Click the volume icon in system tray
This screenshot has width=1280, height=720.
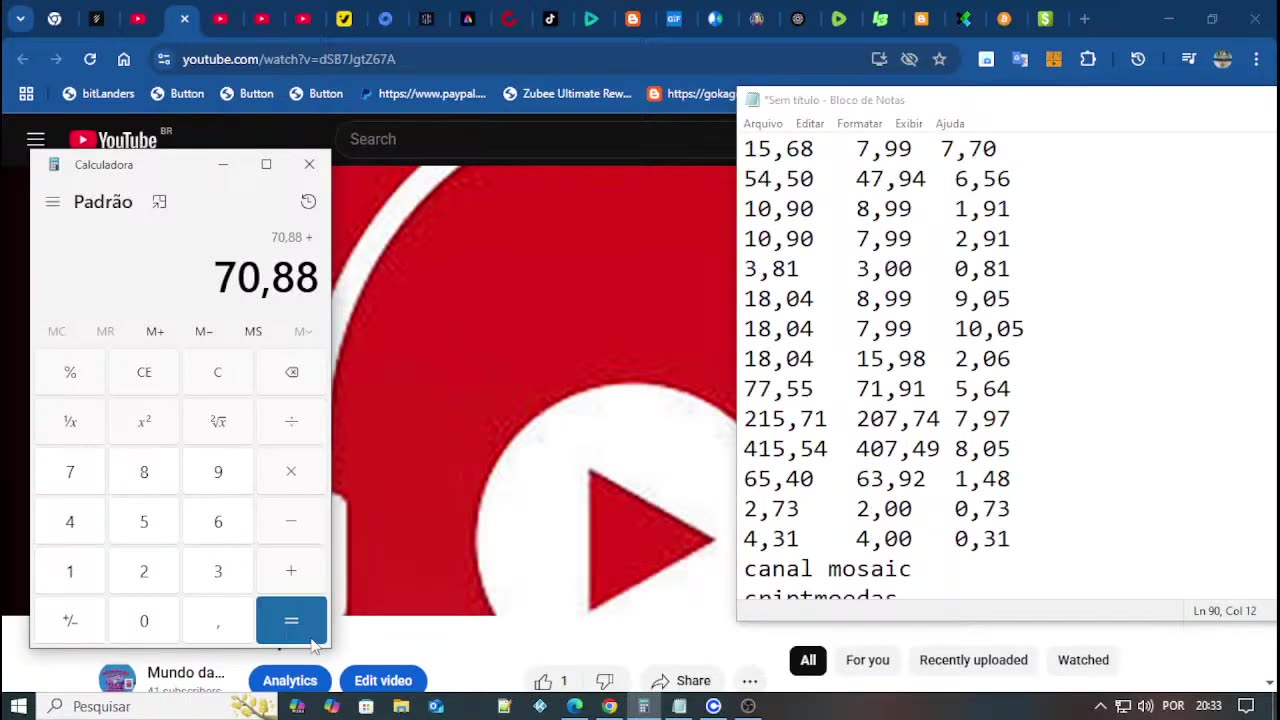click(x=1146, y=706)
